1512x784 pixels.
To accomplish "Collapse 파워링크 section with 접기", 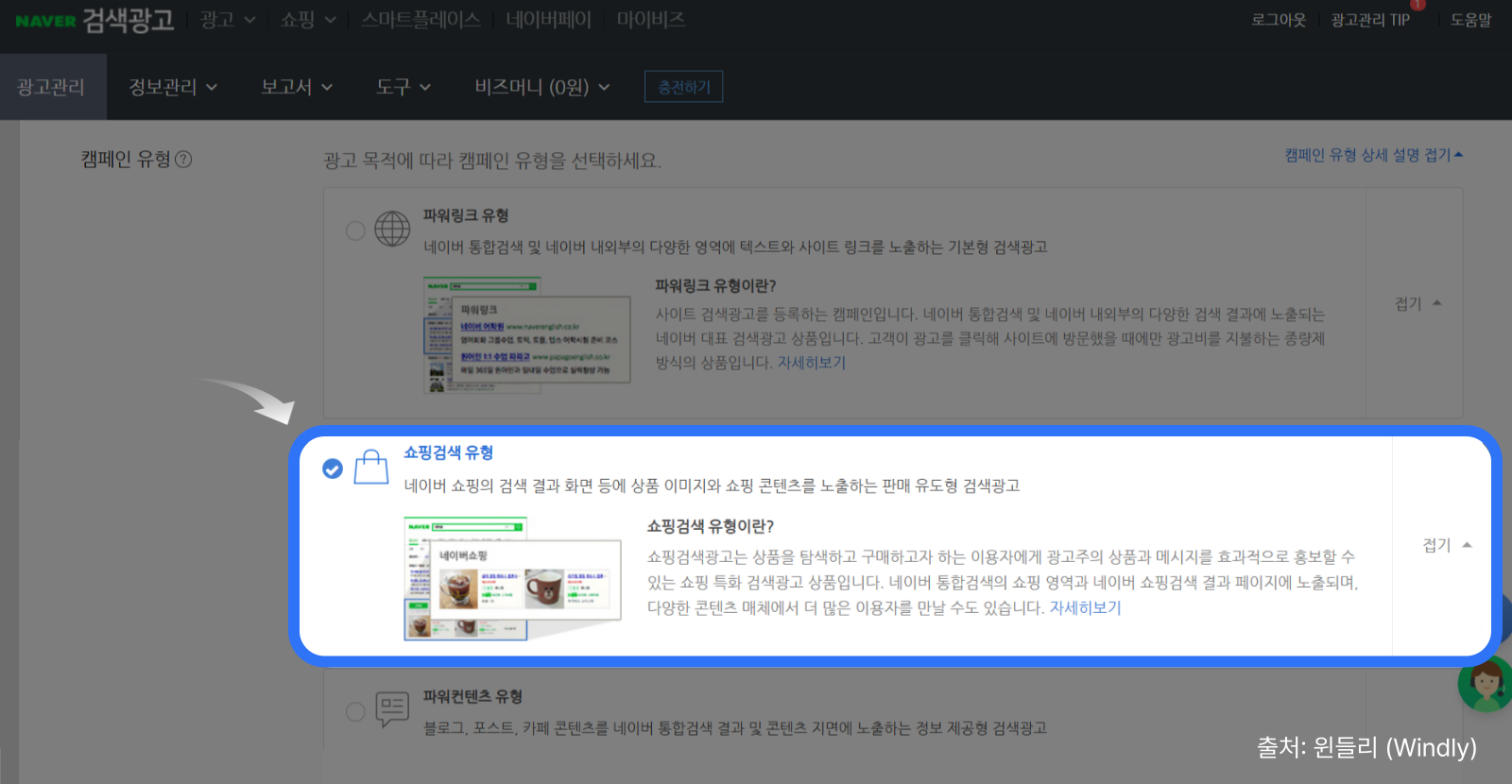I will (1417, 303).
